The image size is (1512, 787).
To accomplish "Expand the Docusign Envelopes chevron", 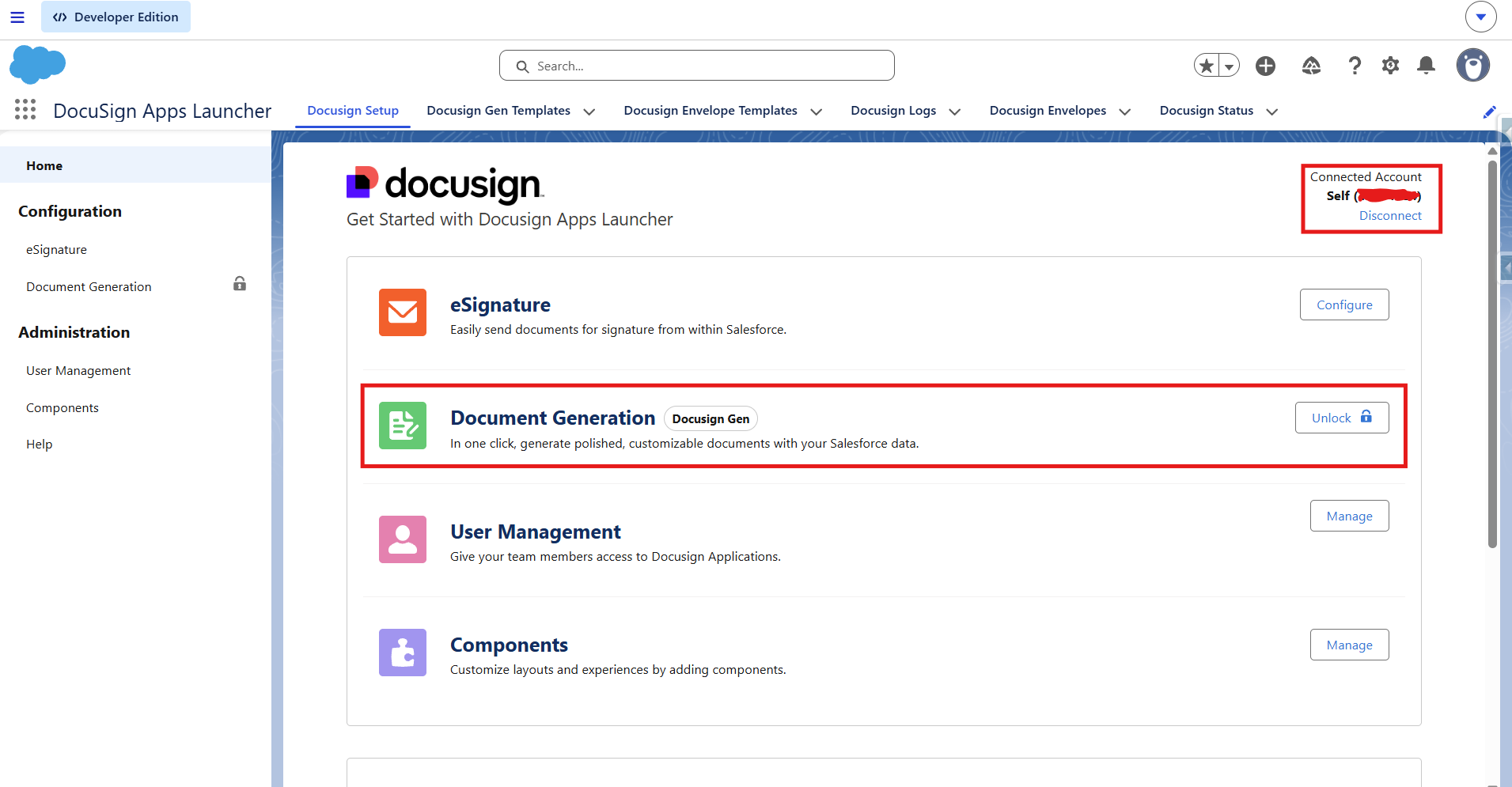I will click(x=1125, y=112).
